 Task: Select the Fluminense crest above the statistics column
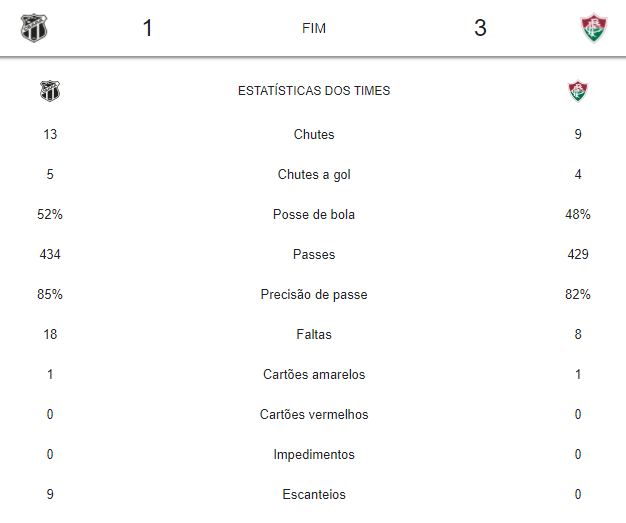(577, 91)
